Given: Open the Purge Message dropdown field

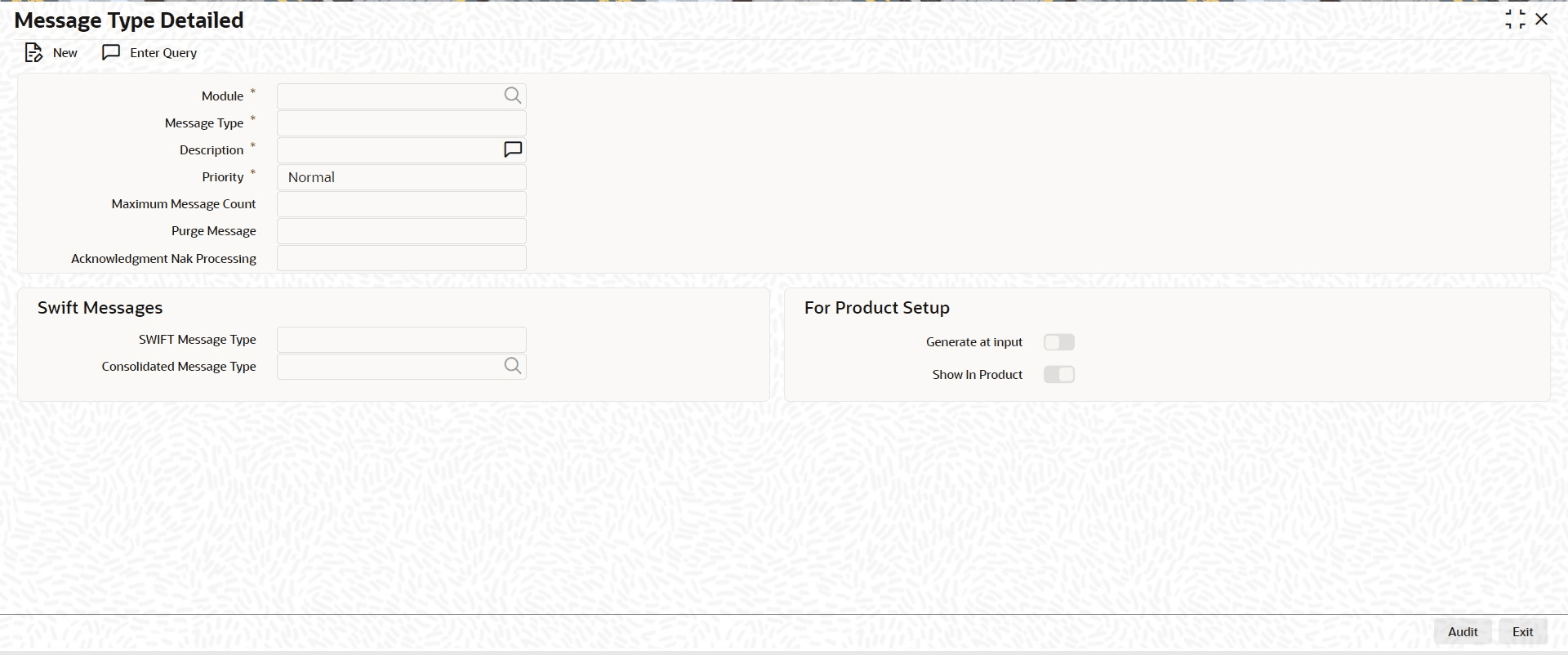Looking at the screenshot, I should [402, 231].
